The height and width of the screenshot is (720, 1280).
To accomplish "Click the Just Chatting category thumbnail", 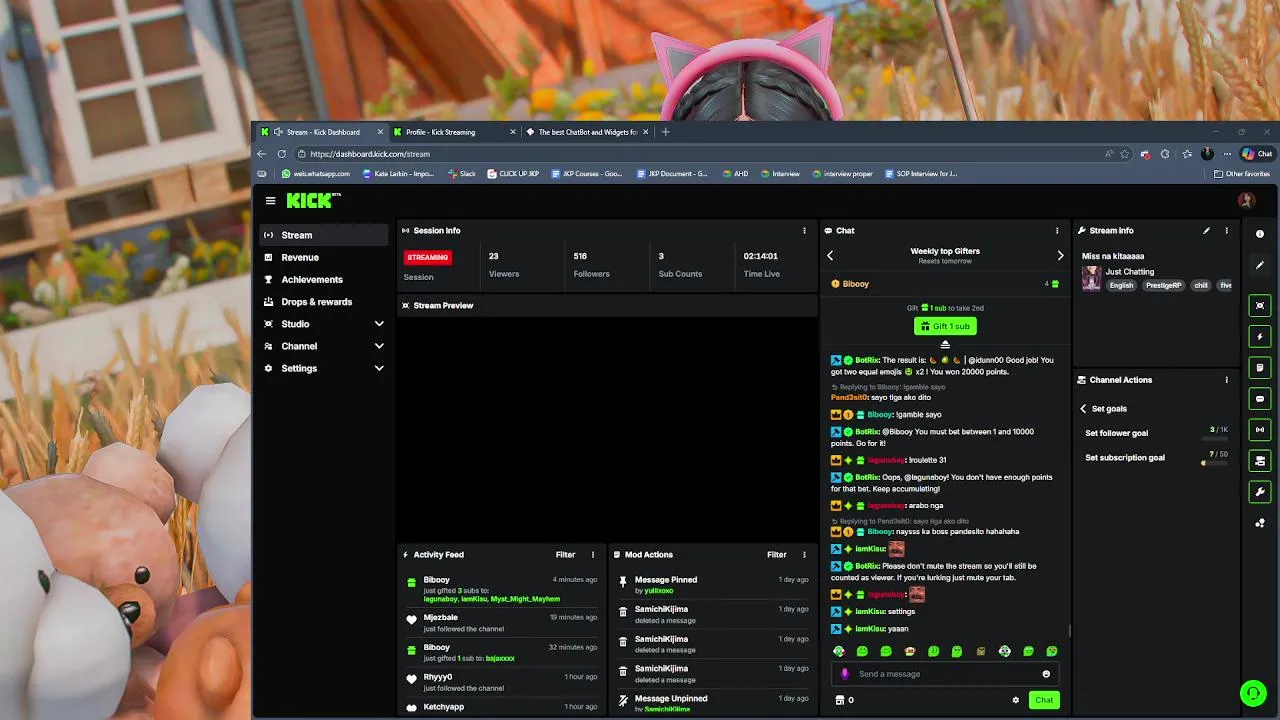I will click(x=1091, y=278).
